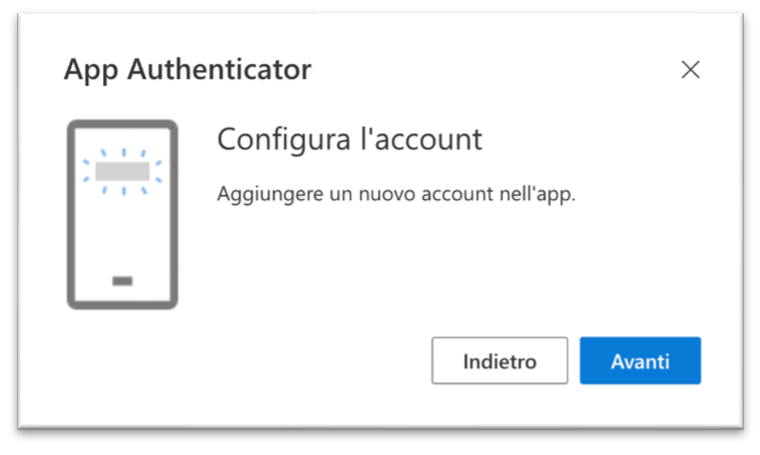Click the blue Avanti button
This screenshot has width=760, height=455.
[640, 361]
